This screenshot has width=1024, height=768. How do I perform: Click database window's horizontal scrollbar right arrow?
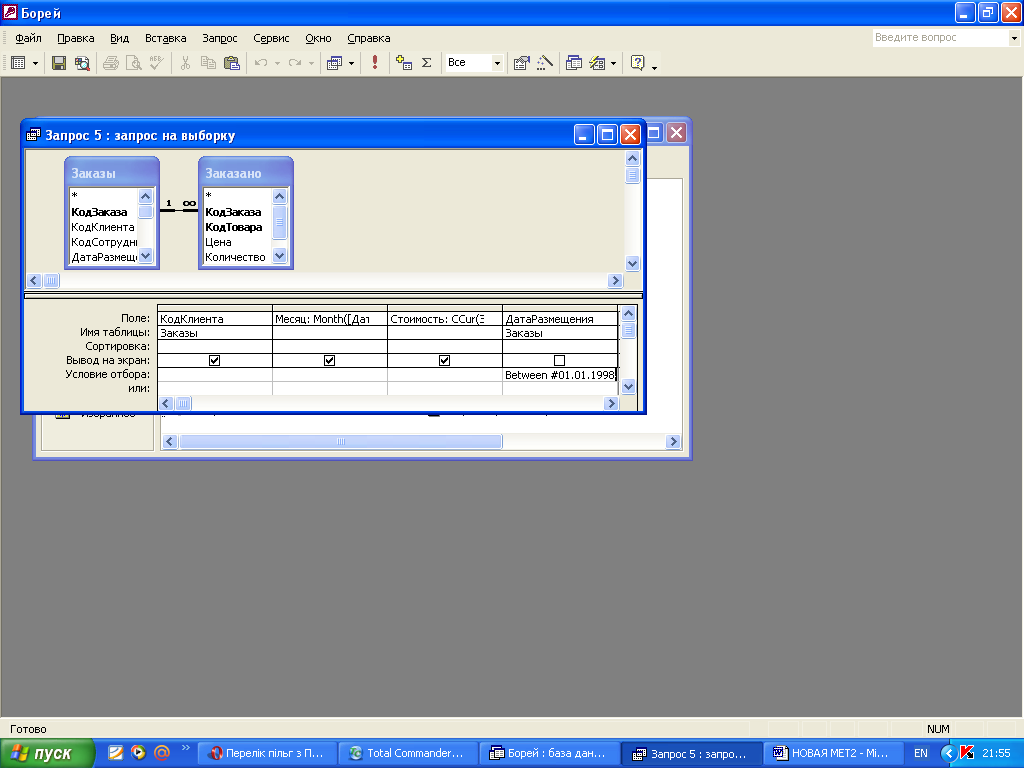(x=673, y=441)
